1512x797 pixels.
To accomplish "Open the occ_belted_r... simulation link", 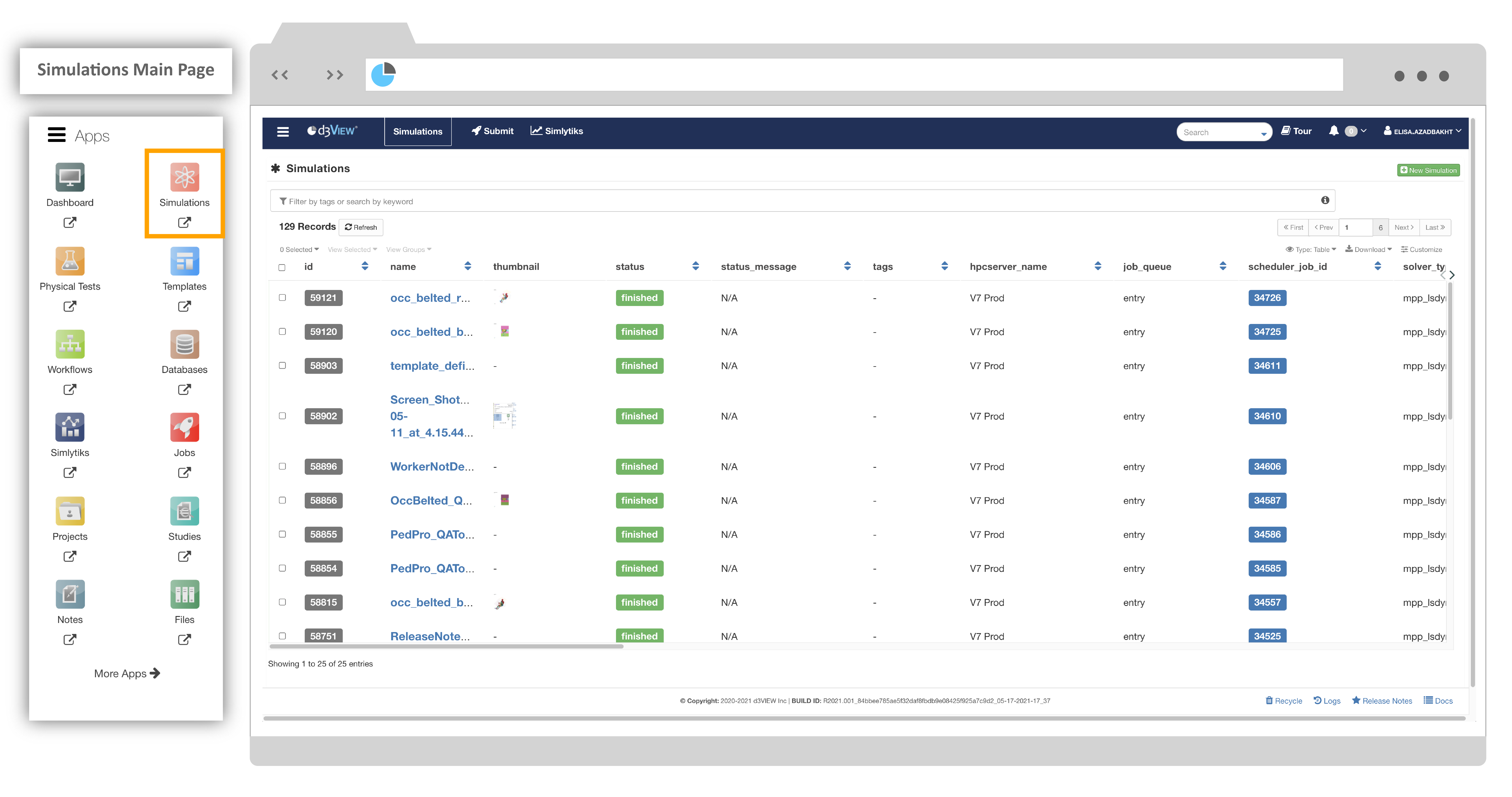I will coord(430,298).
